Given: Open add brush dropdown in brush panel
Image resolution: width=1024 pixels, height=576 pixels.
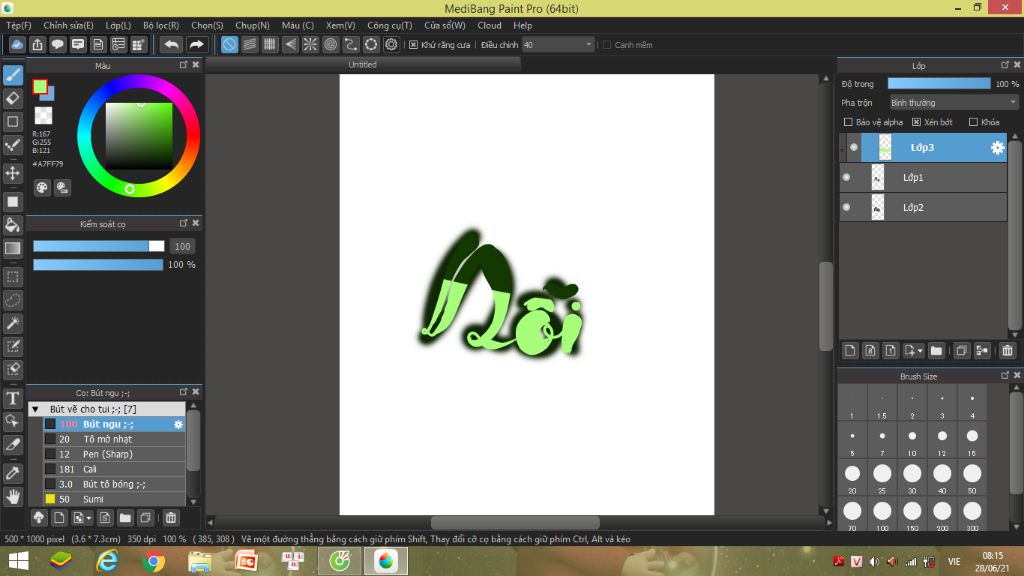Looking at the screenshot, I should pos(82,518).
